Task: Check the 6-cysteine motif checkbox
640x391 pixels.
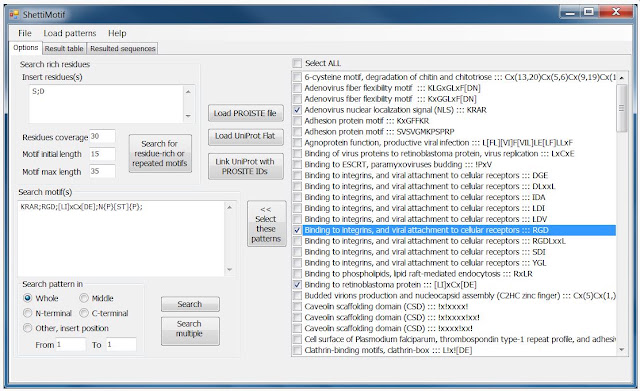Action: (x=297, y=77)
